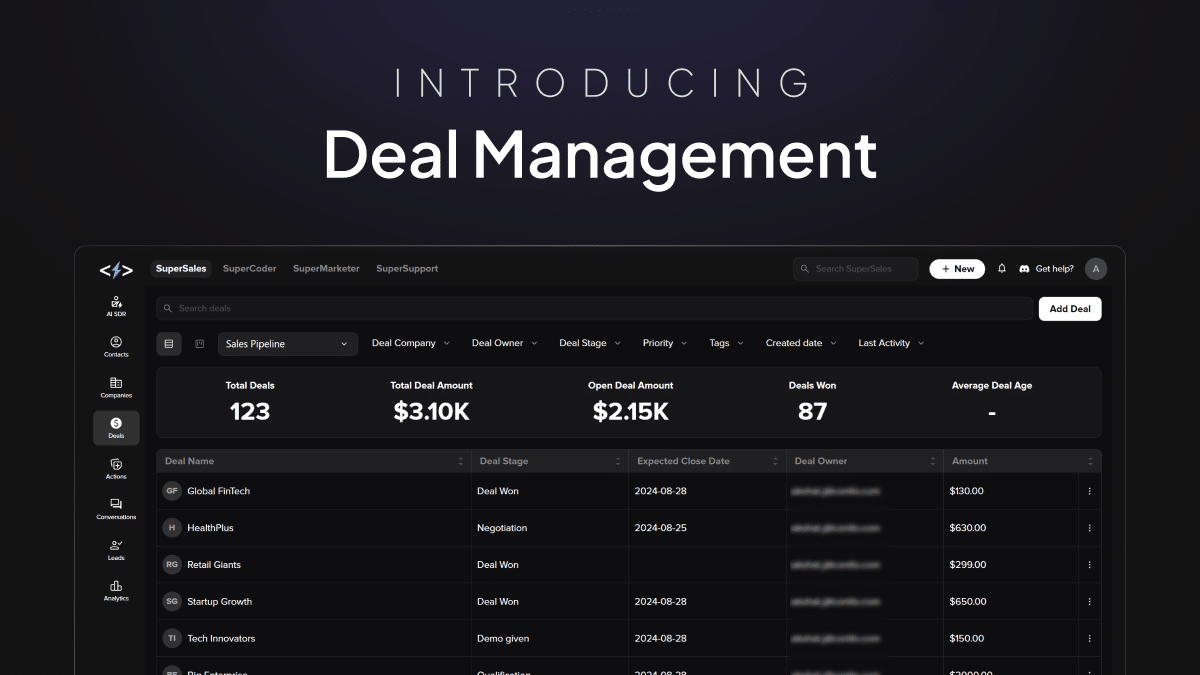
Task: Click inside the Search deals field
Action: [x=400, y=308]
